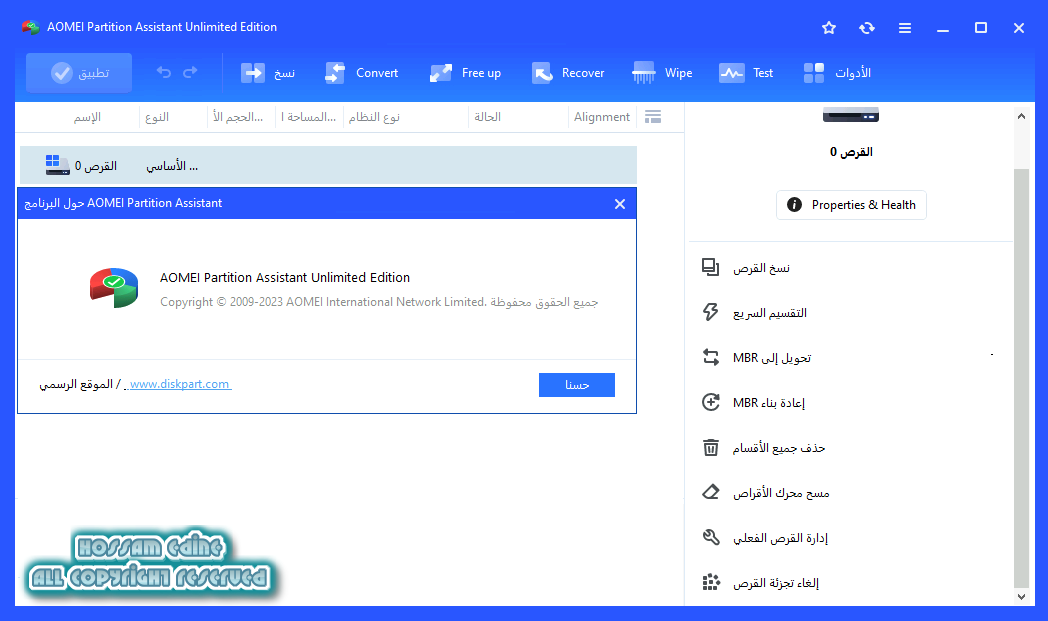This screenshot has height=621, width=1048.
Task: Click the refresh icon in title bar
Action: [867, 28]
